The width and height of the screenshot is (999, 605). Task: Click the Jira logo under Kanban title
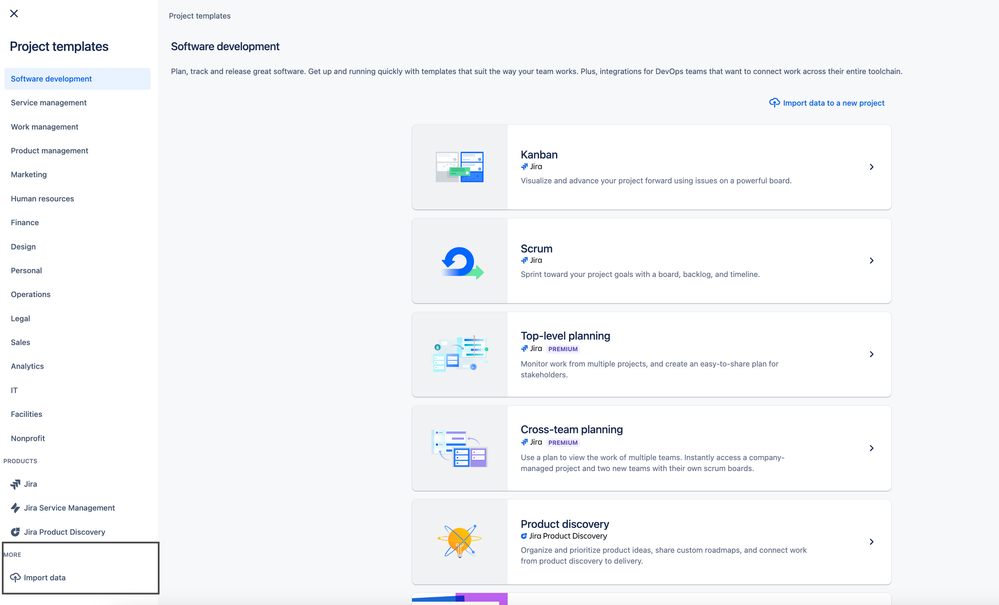pos(531,167)
